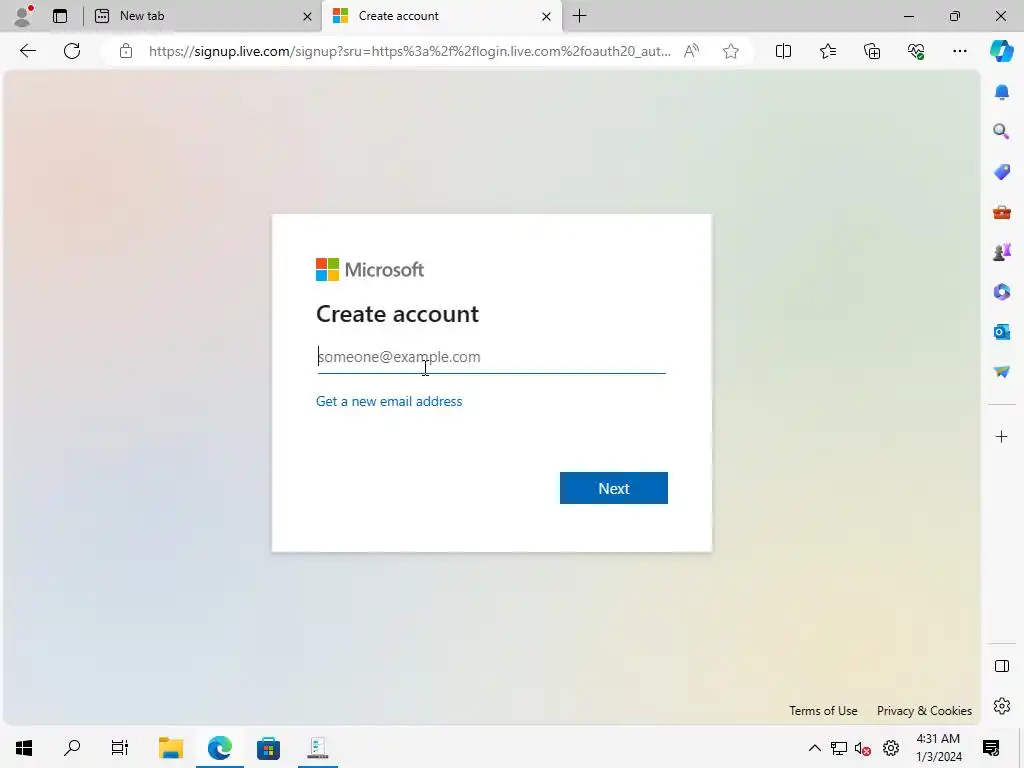Open Split screen view
The height and width of the screenshot is (768, 1024).
[783, 51]
